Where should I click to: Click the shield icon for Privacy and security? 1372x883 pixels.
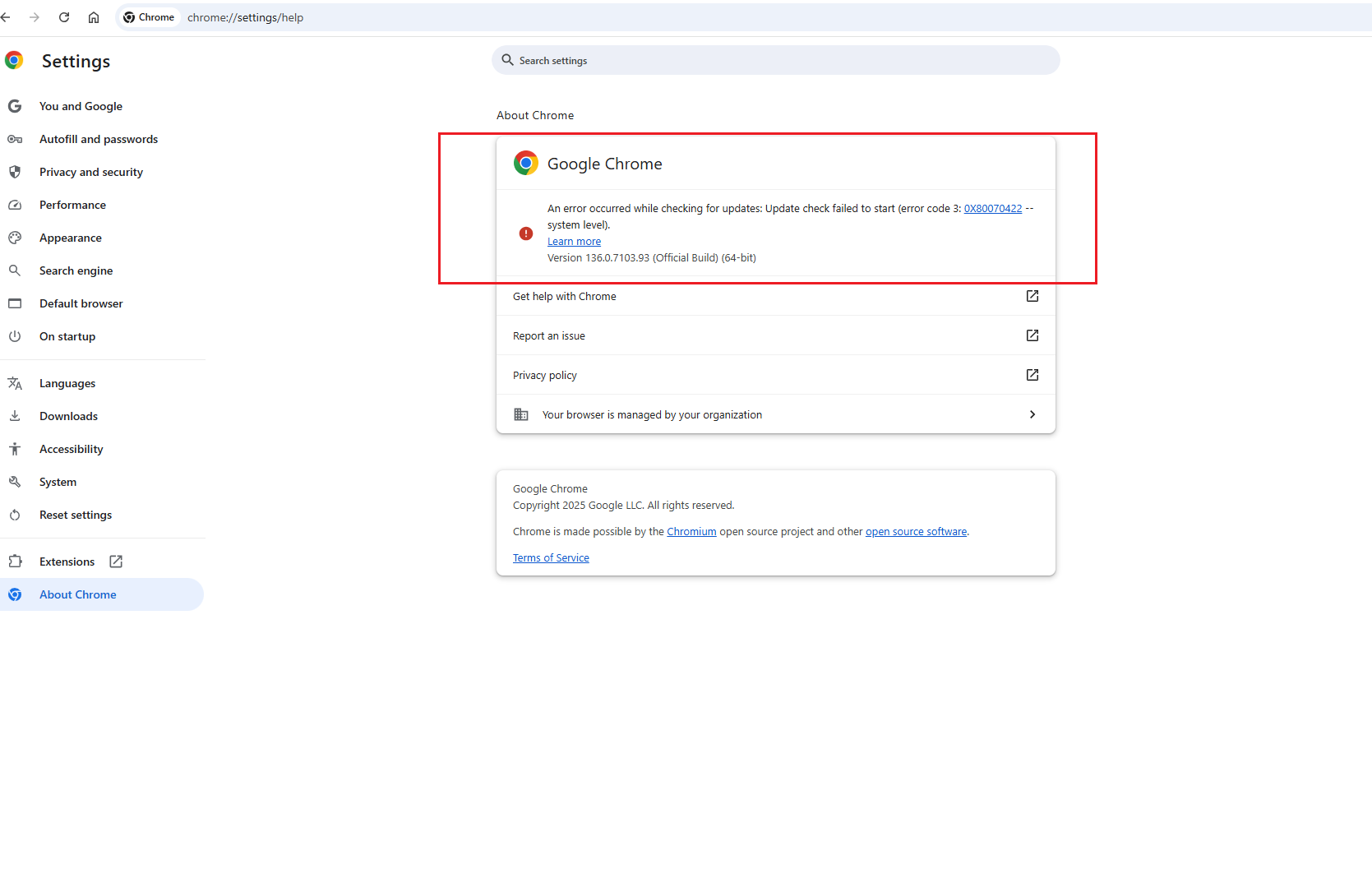[x=15, y=172]
